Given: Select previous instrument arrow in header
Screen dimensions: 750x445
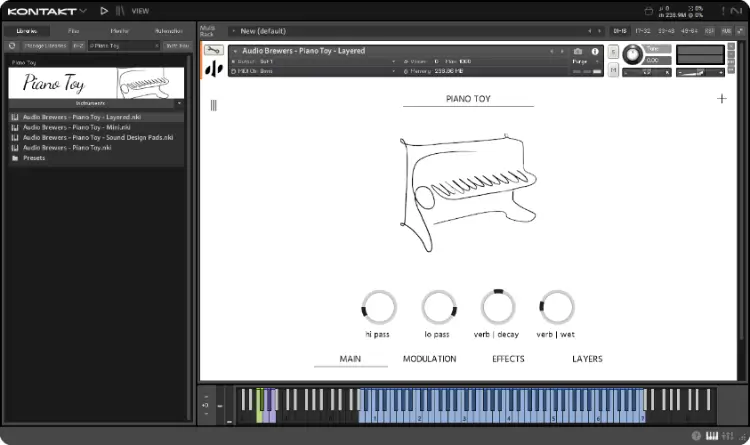Looking at the screenshot, I should coord(551,51).
